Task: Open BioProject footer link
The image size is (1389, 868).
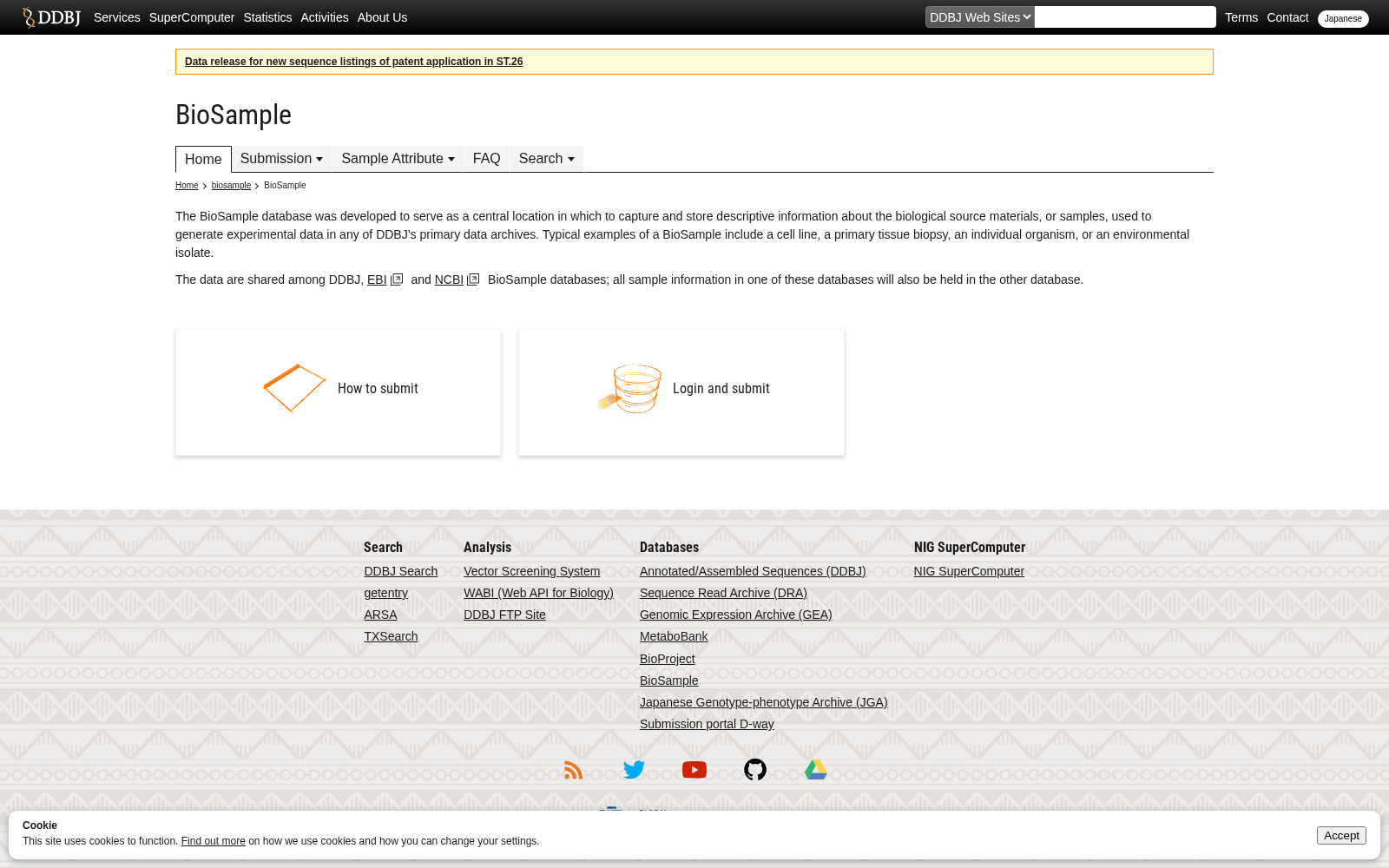Action: (x=668, y=659)
